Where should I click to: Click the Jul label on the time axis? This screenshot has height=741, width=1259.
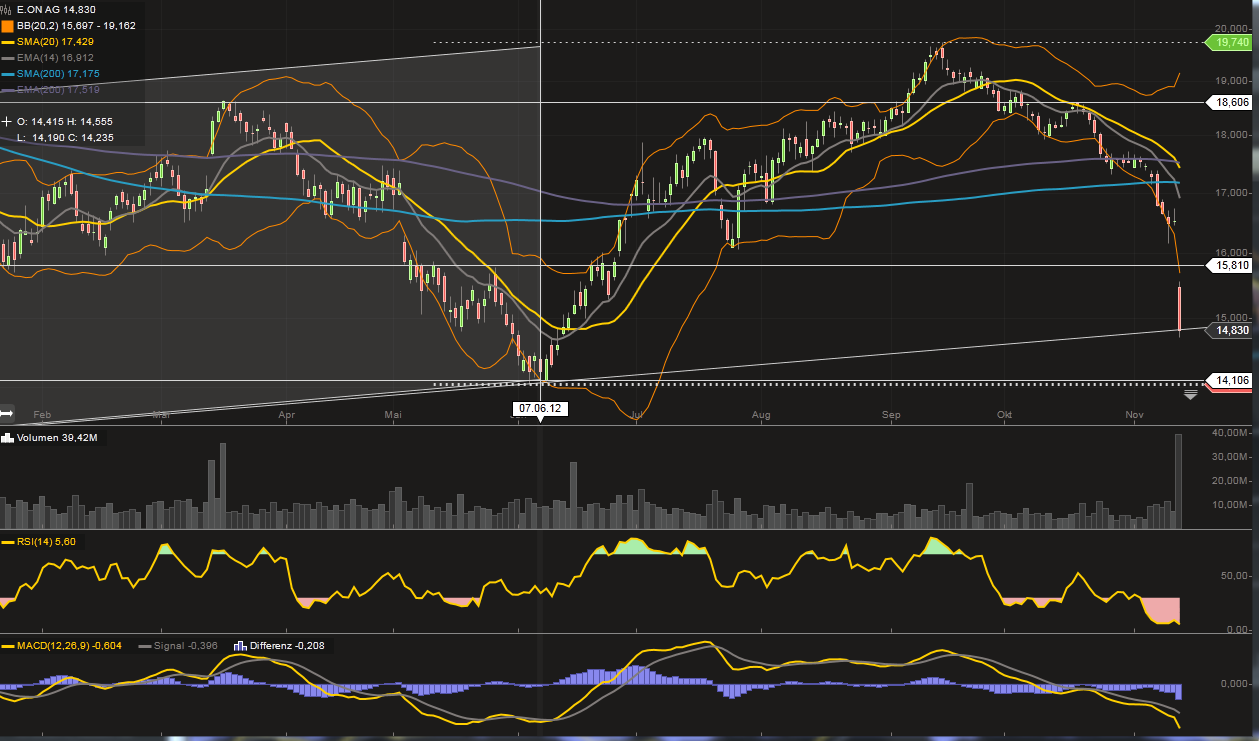(x=636, y=413)
